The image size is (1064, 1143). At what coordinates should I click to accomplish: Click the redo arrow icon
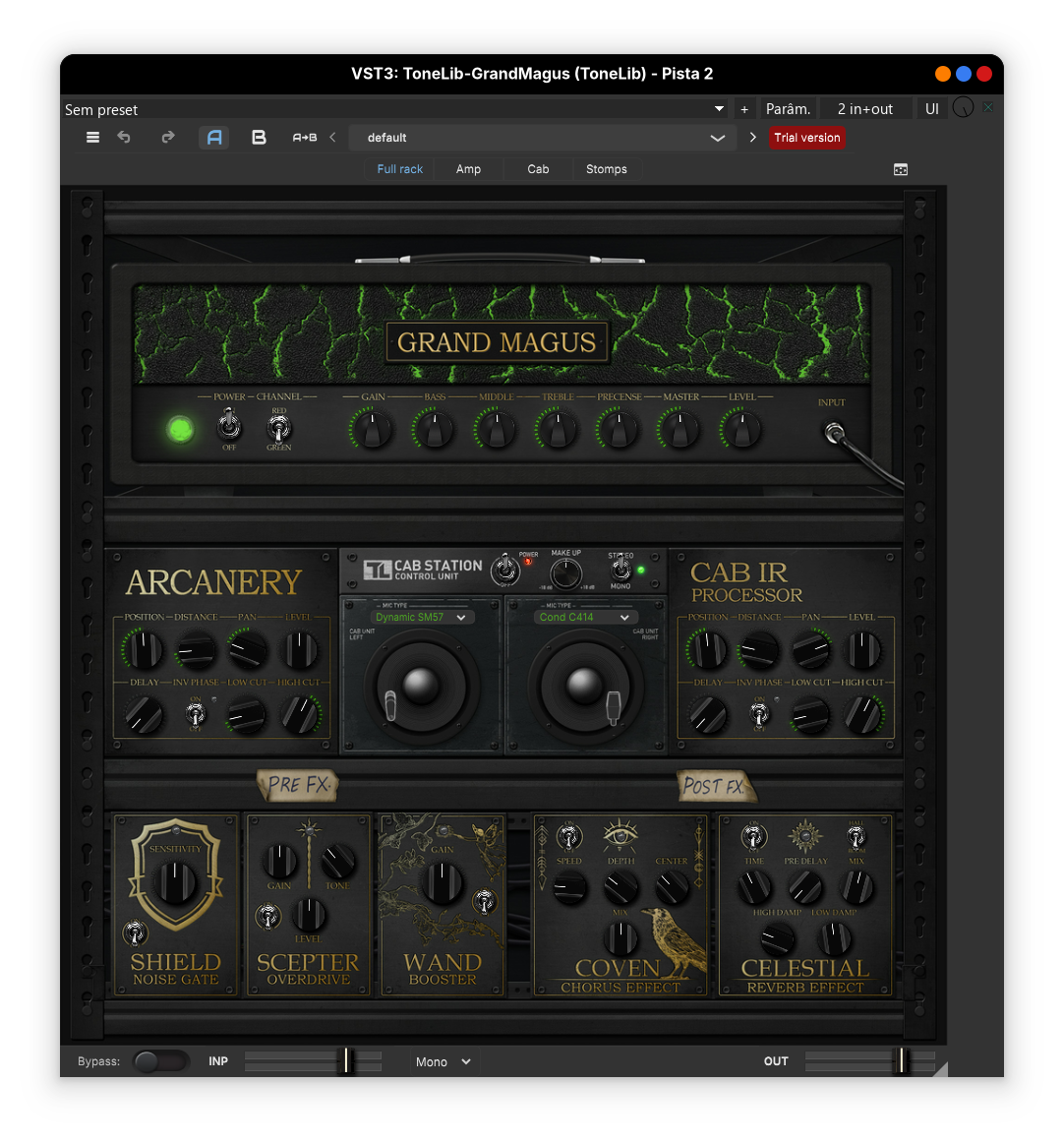pyautogui.click(x=168, y=138)
